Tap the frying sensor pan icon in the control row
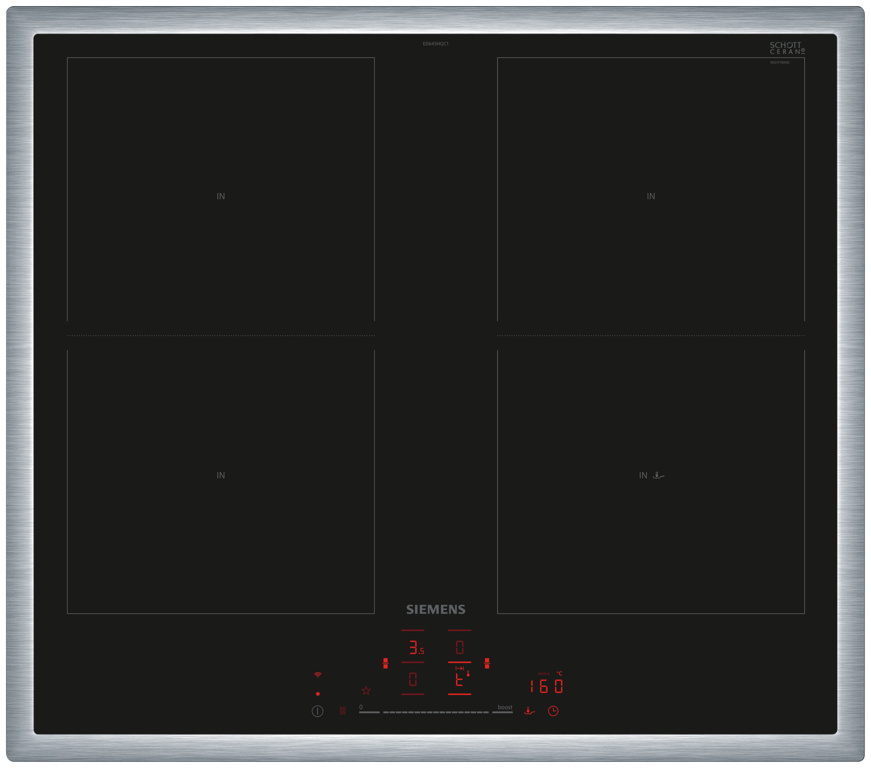 point(529,711)
